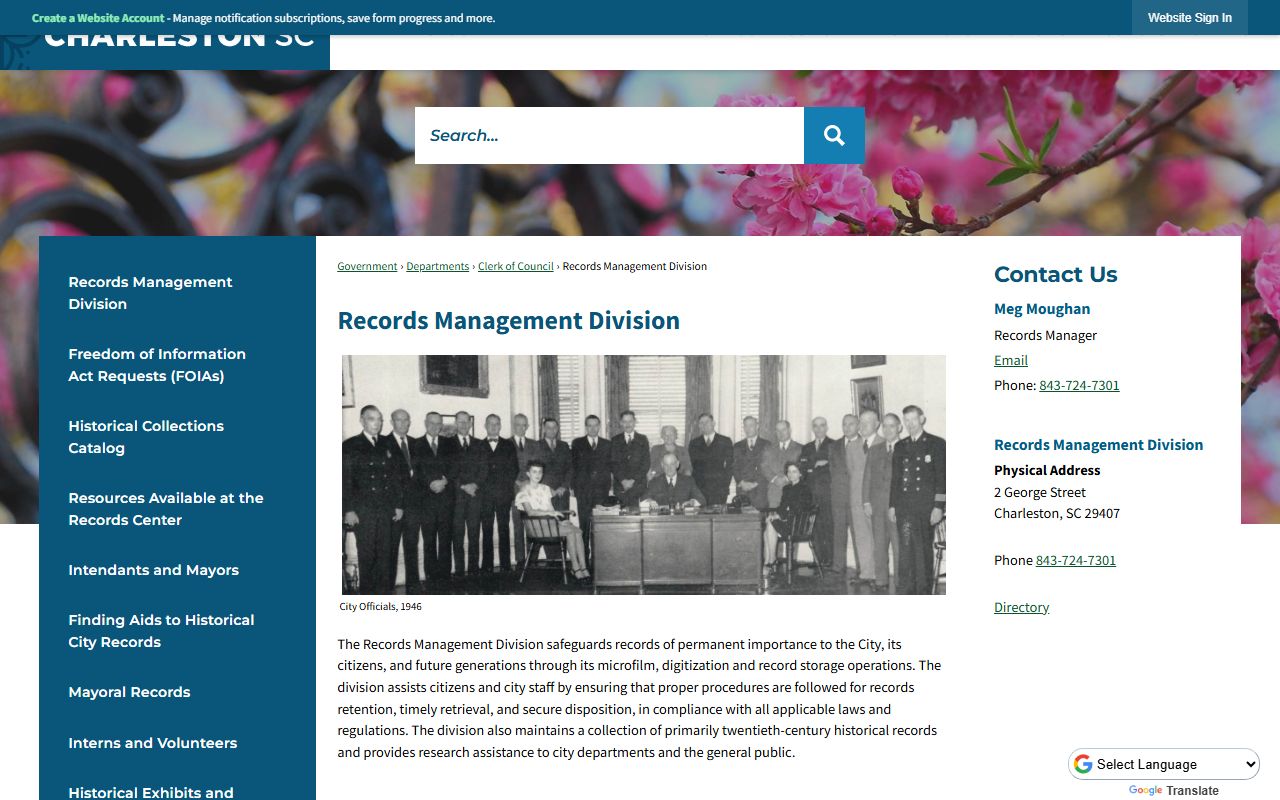Screen dimensions: 1280x800
Task: Click into the Search text field
Action: [609, 135]
